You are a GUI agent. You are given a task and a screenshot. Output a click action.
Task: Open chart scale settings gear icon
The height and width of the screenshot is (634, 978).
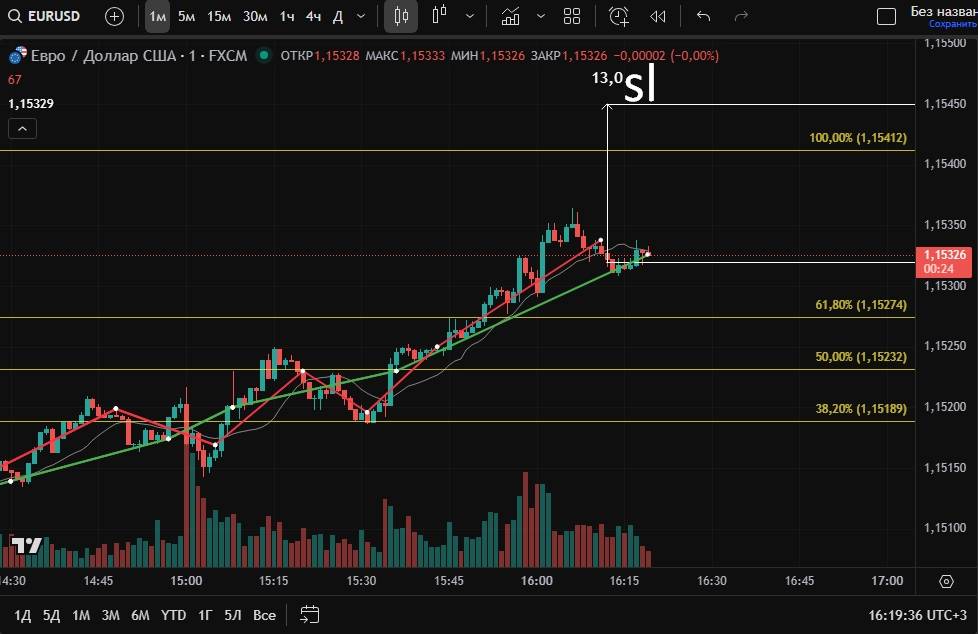coord(946,581)
